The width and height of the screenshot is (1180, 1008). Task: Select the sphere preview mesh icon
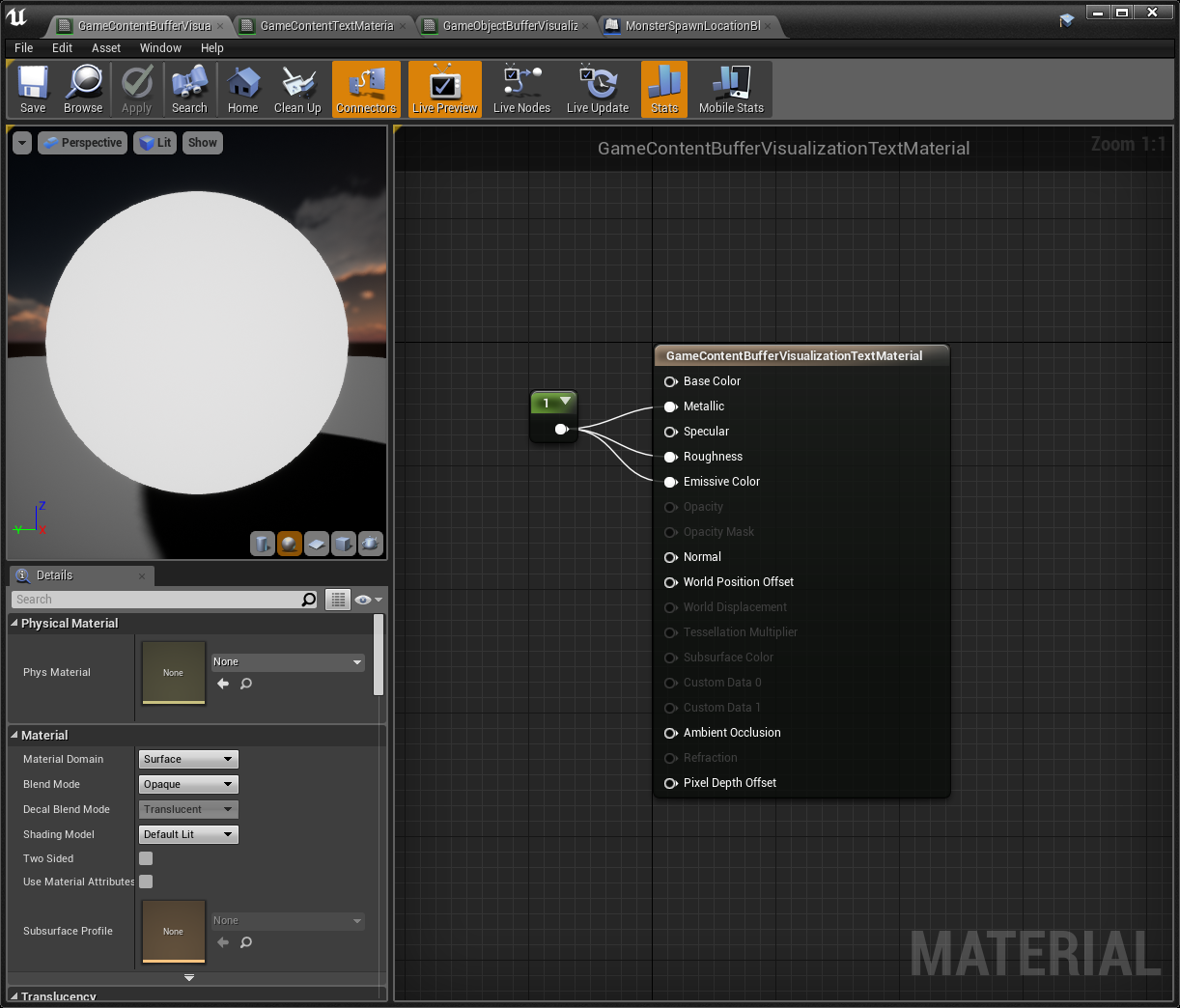[290, 544]
